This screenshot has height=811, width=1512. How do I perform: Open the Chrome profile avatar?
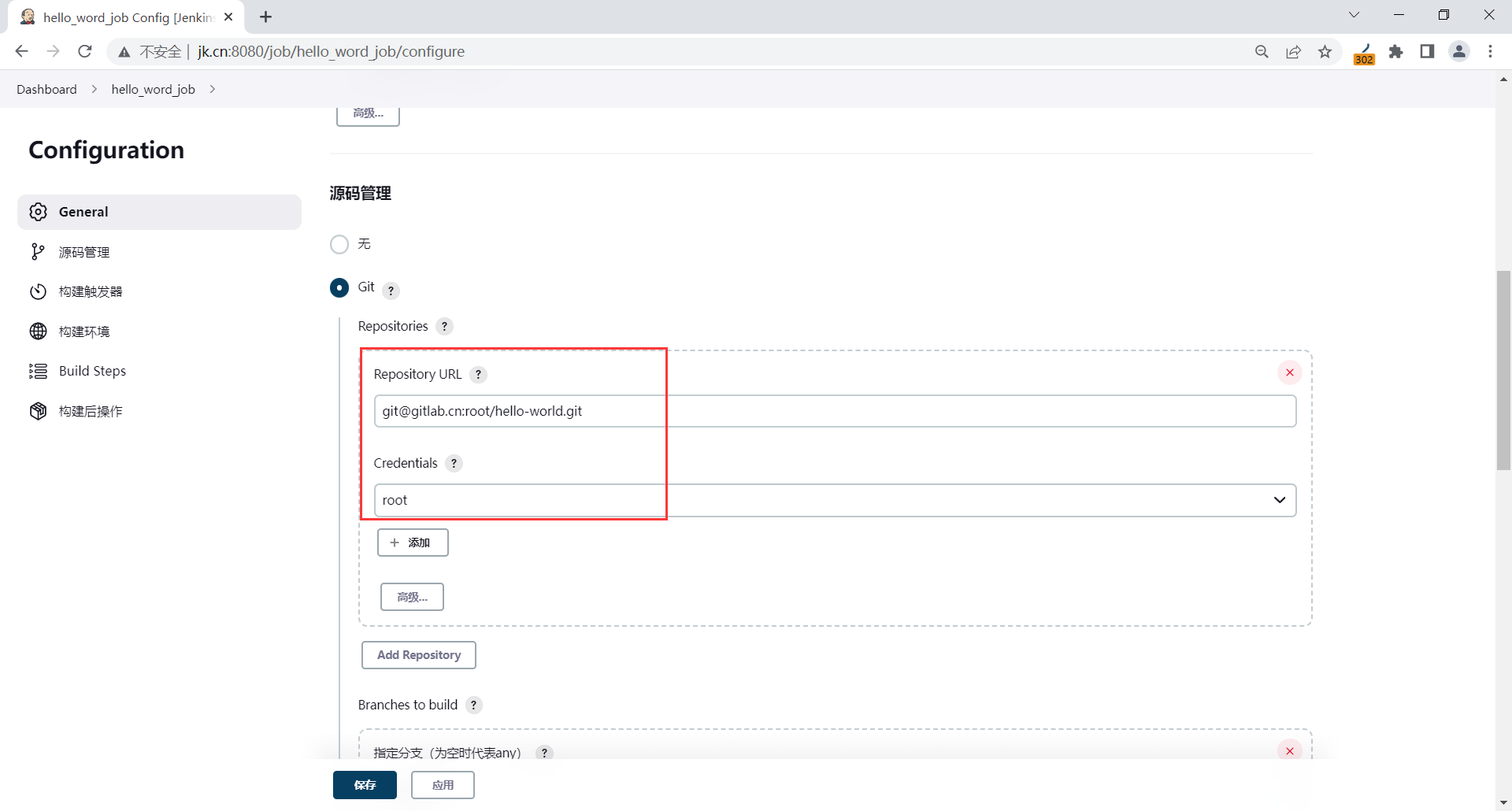pos(1459,51)
